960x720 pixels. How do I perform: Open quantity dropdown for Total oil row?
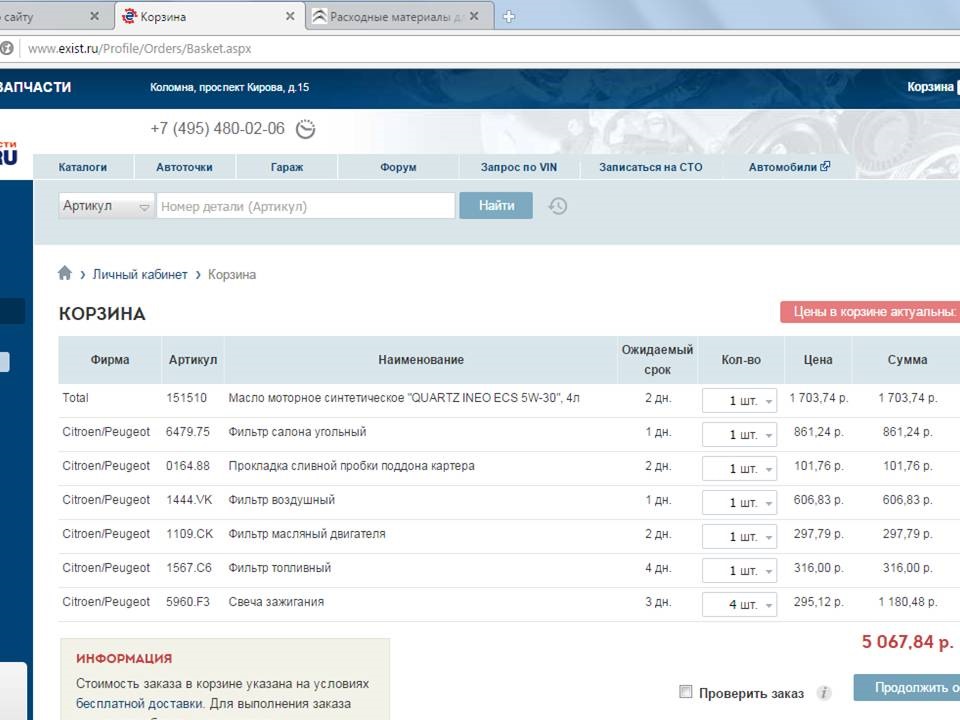coord(739,401)
